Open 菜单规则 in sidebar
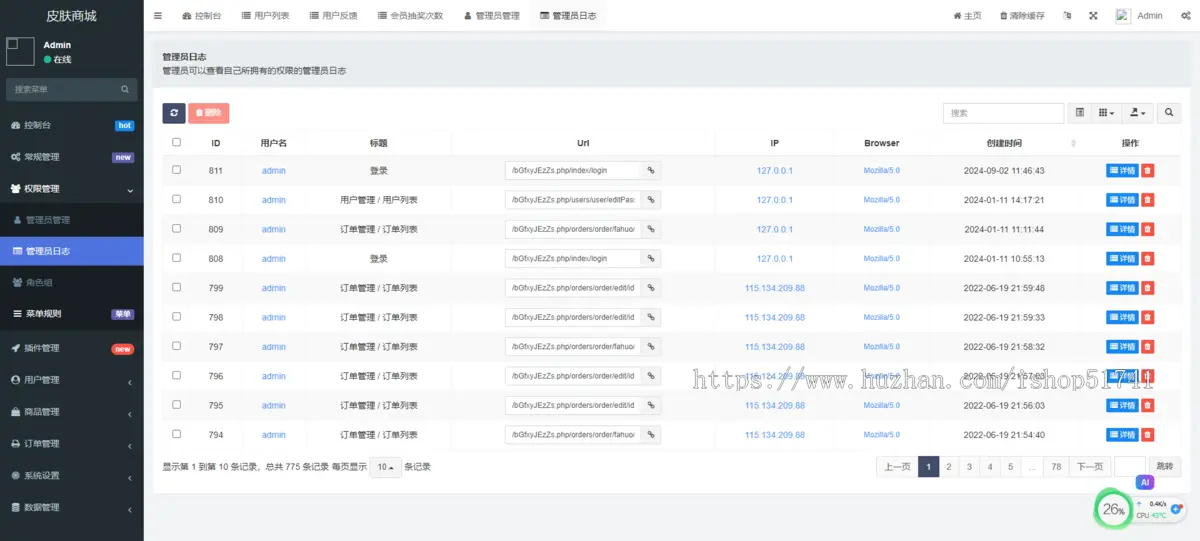This screenshot has height=541, width=1200. [72, 313]
